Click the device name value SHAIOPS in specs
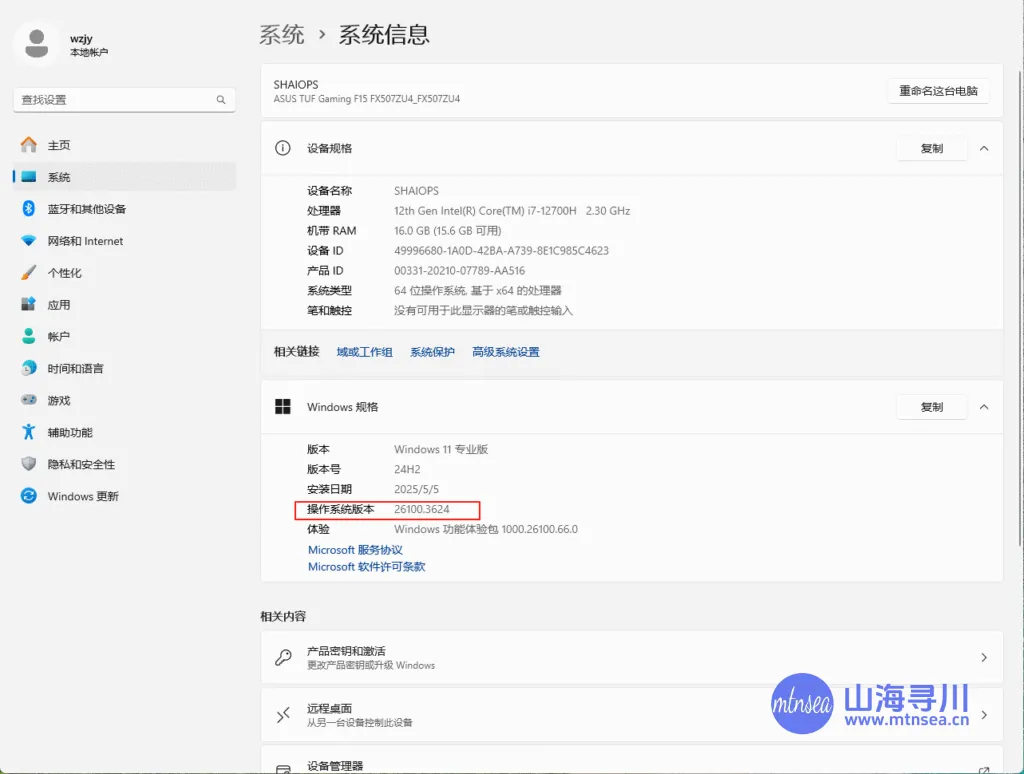 416,191
